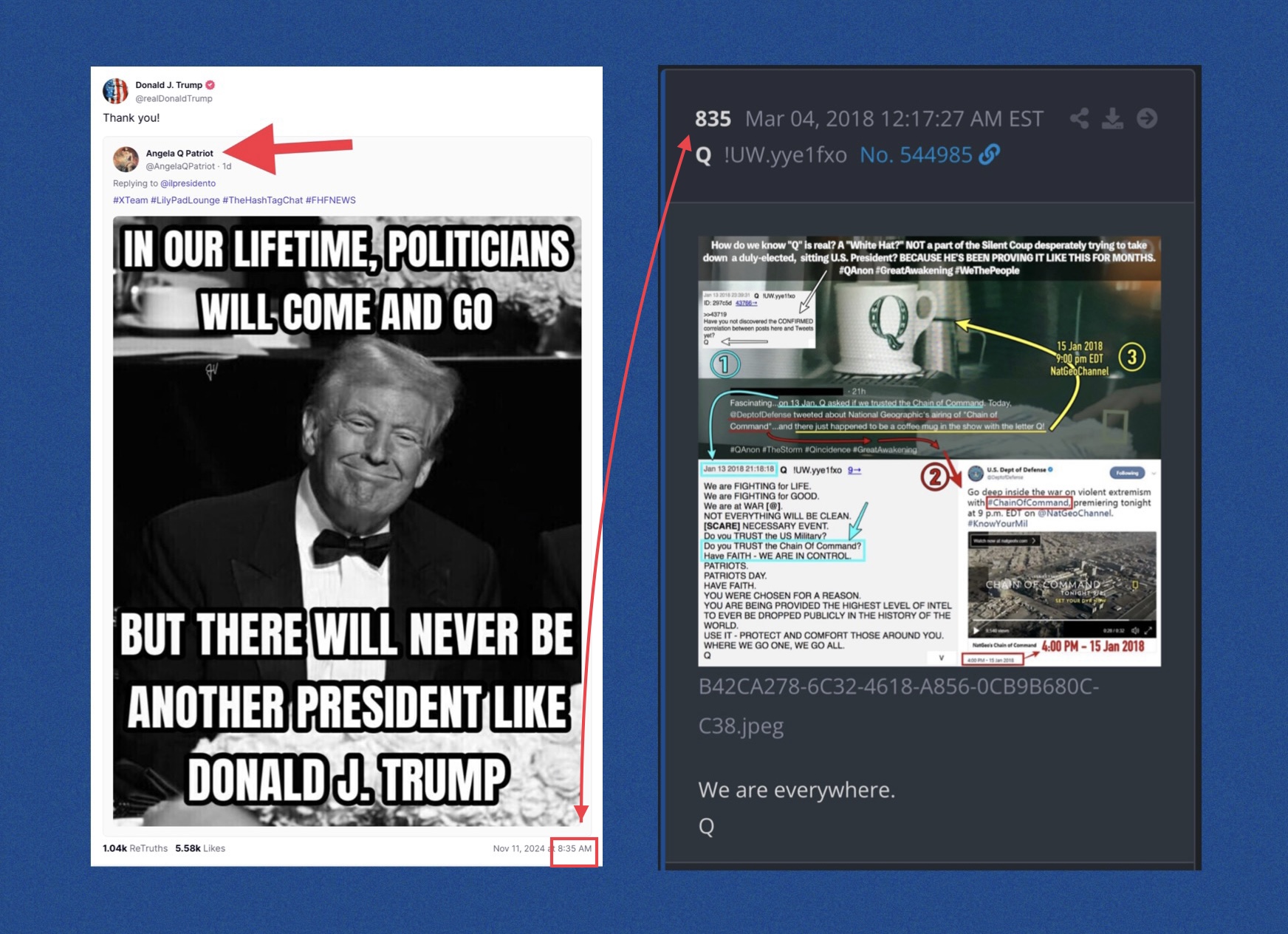The height and width of the screenshot is (934, 1288).
Task: Open the Trump meme image
Action: click(347, 521)
